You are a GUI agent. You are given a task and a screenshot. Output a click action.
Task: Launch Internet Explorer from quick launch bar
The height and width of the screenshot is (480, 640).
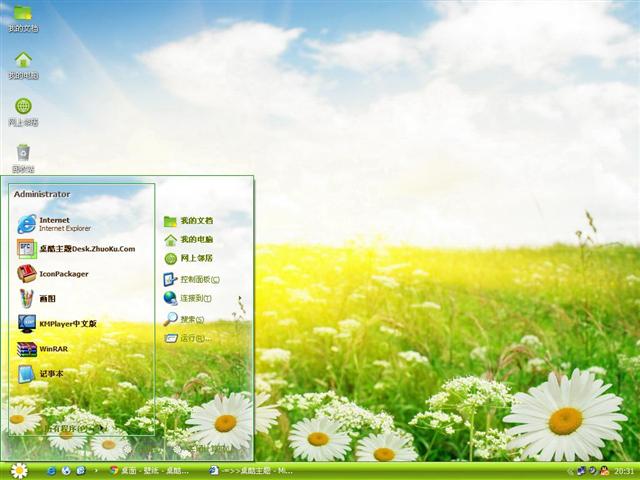coord(51,471)
